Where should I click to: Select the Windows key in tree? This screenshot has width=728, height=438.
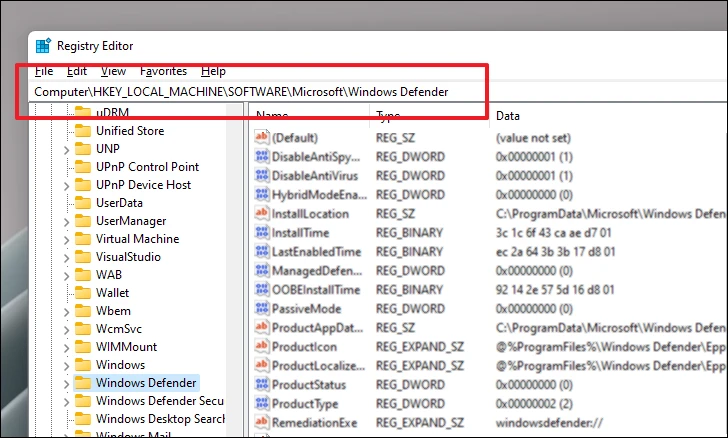120,365
